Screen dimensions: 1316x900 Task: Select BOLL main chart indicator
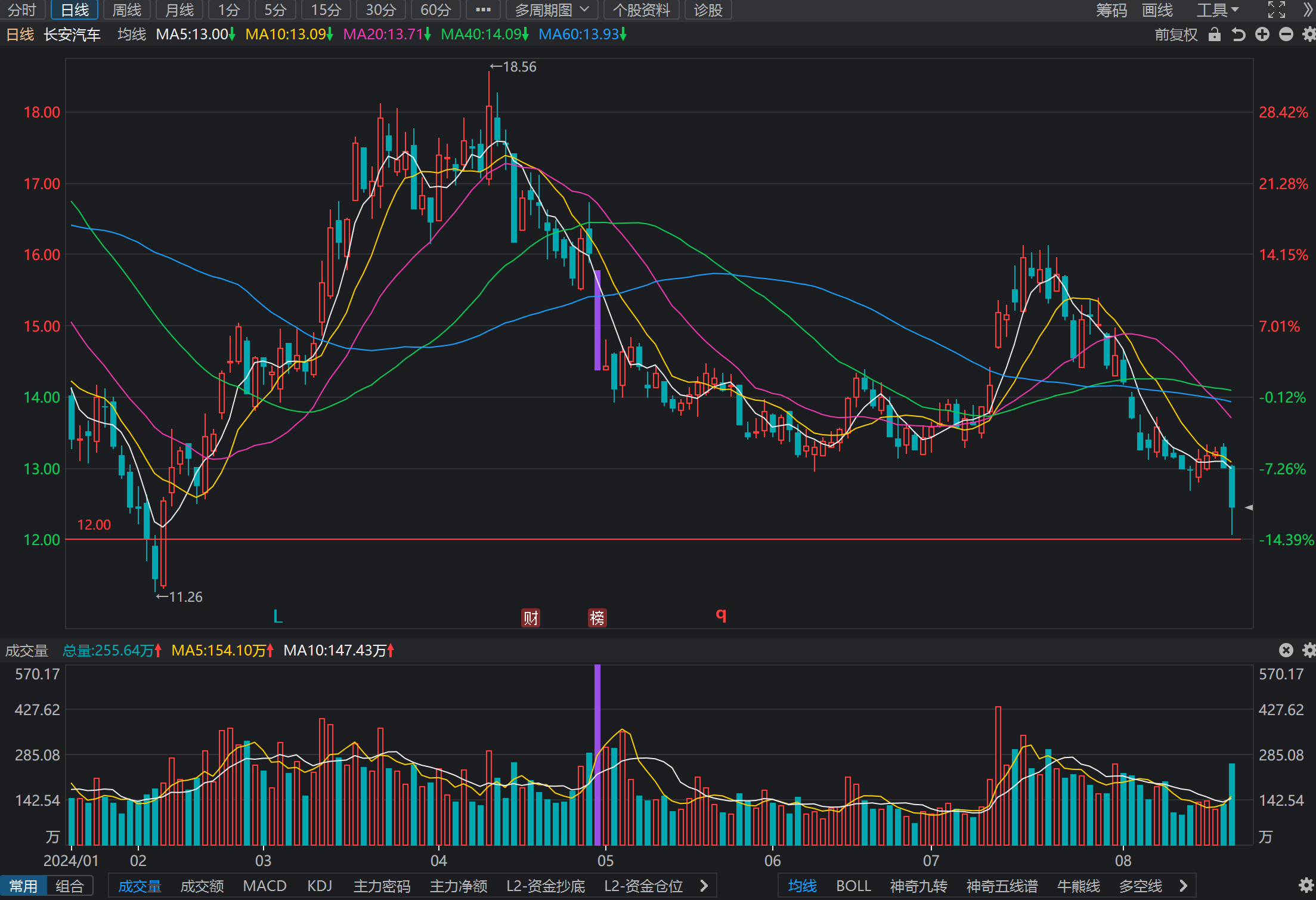point(853,886)
